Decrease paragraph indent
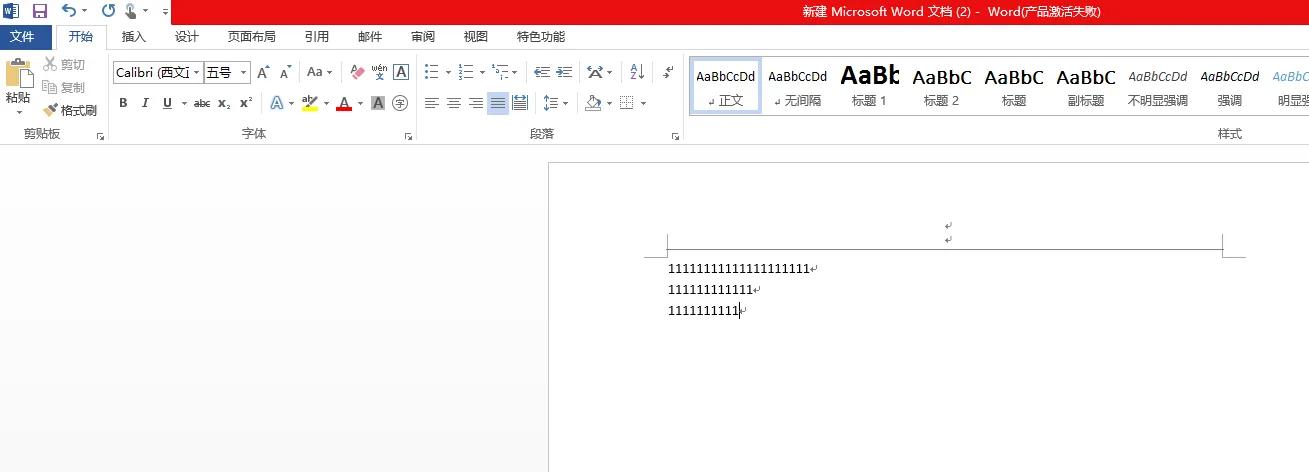1309x472 pixels. pos(541,72)
